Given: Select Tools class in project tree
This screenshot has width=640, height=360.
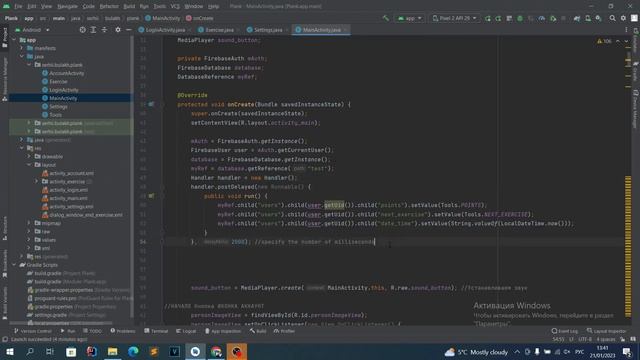Looking at the screenshot, I should (52, 115).
